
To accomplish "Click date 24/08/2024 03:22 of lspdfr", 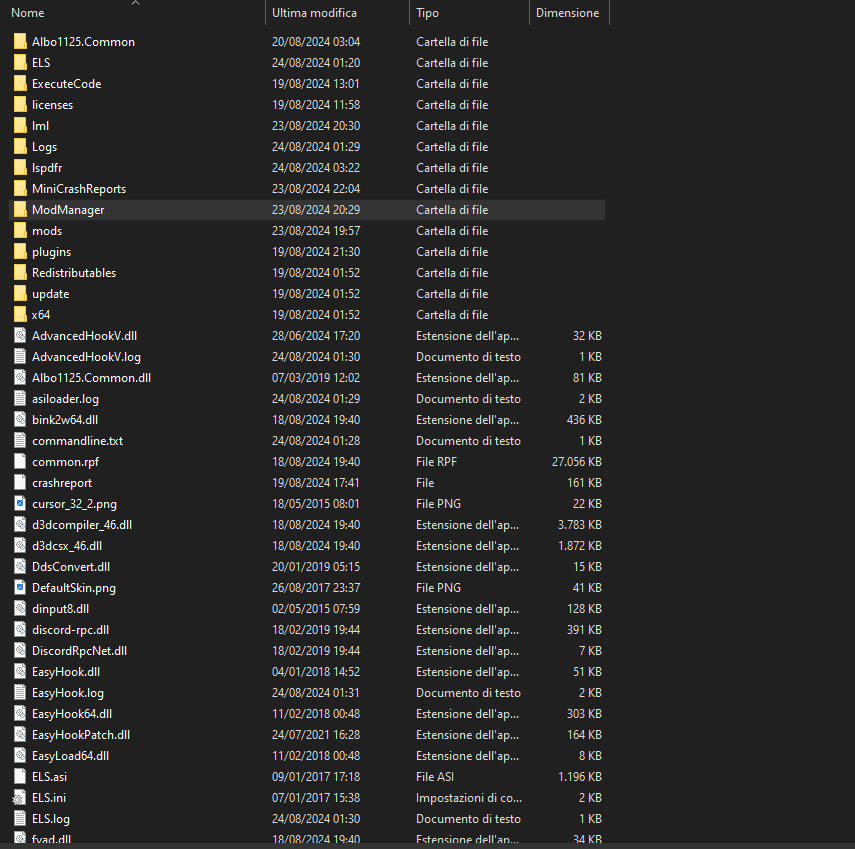I will coord(316,168).
